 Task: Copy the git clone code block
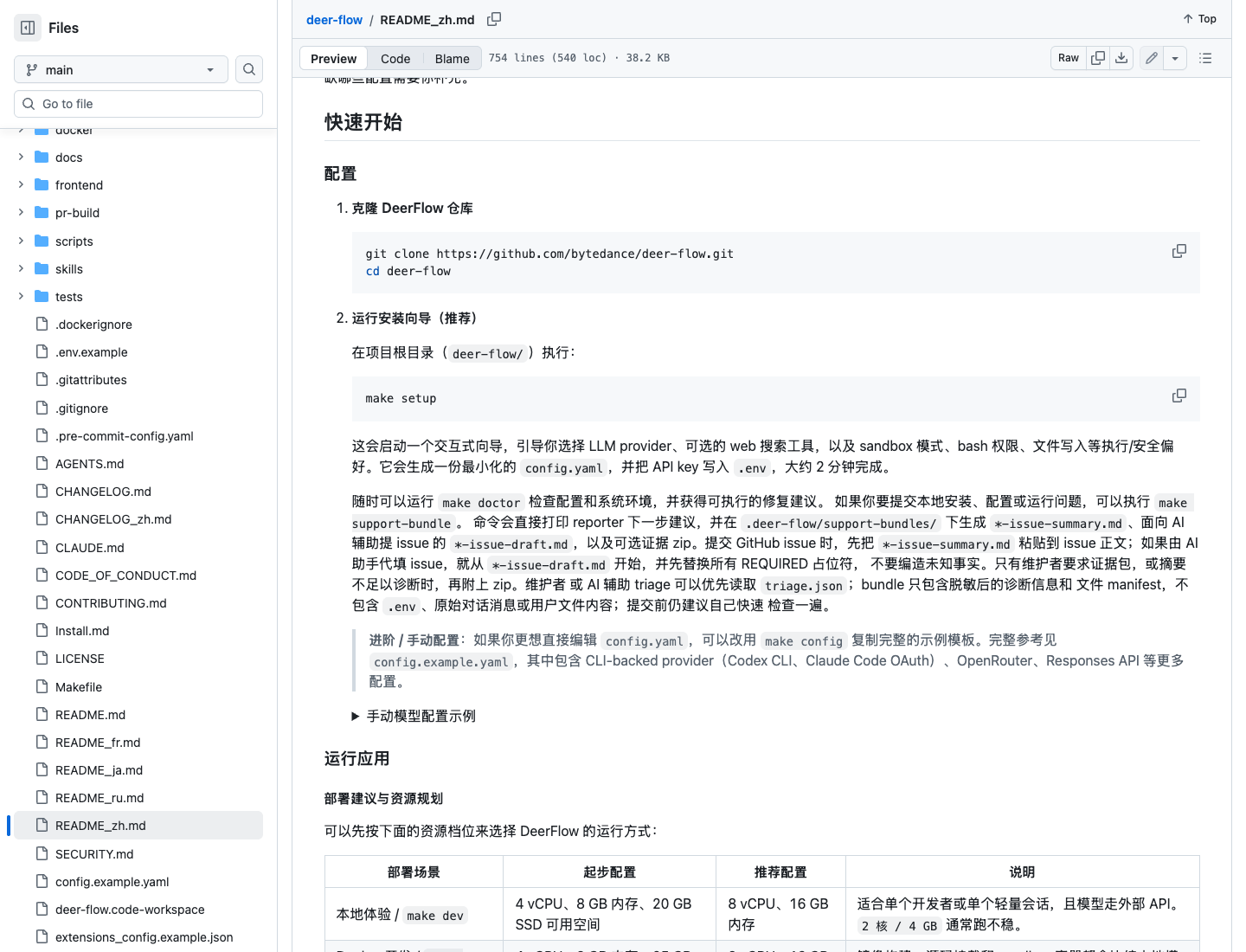pyautogui.click(x=1179, y=251)
